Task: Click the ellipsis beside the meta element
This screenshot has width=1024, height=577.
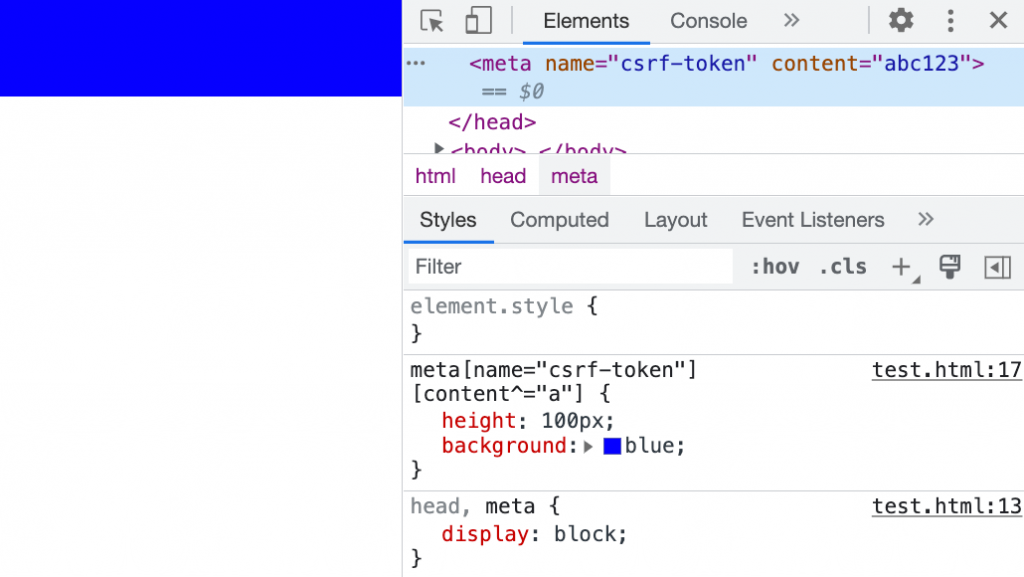Action: click(416, 63)
